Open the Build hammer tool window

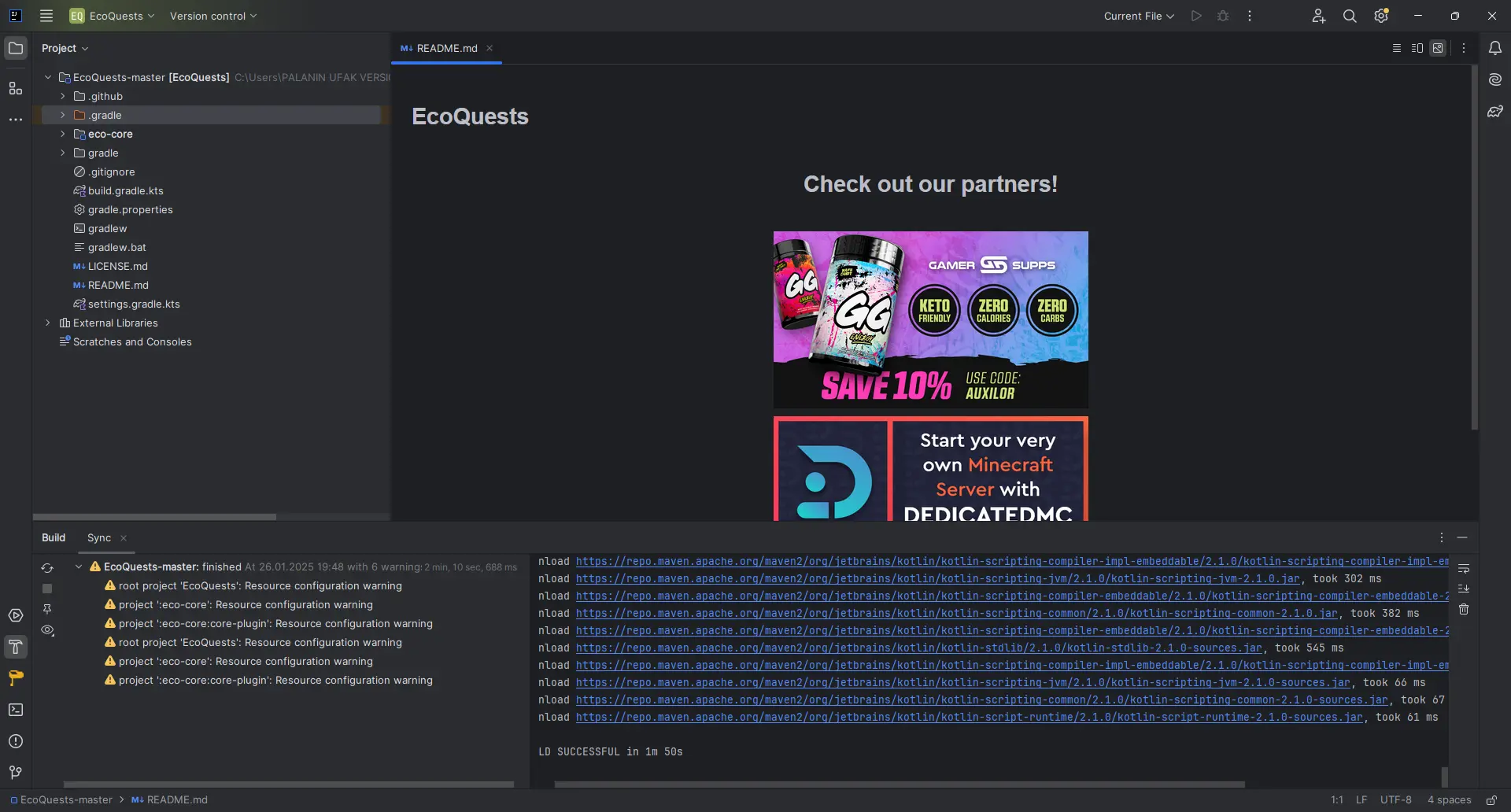(16, 647)
